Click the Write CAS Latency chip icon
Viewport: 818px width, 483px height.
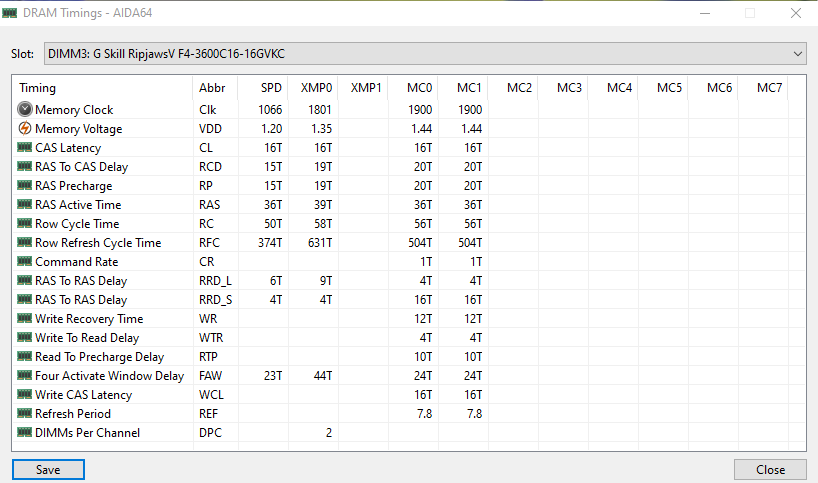click(x=25, y=394)
